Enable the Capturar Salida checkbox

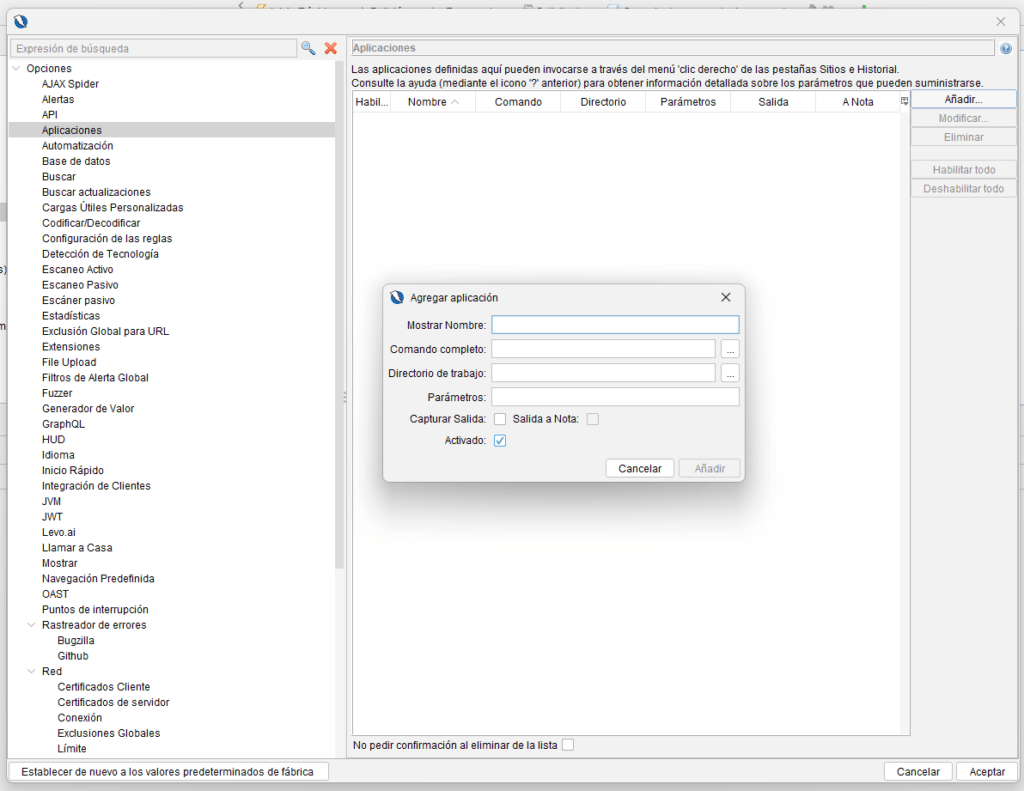[x=500, y=419]
